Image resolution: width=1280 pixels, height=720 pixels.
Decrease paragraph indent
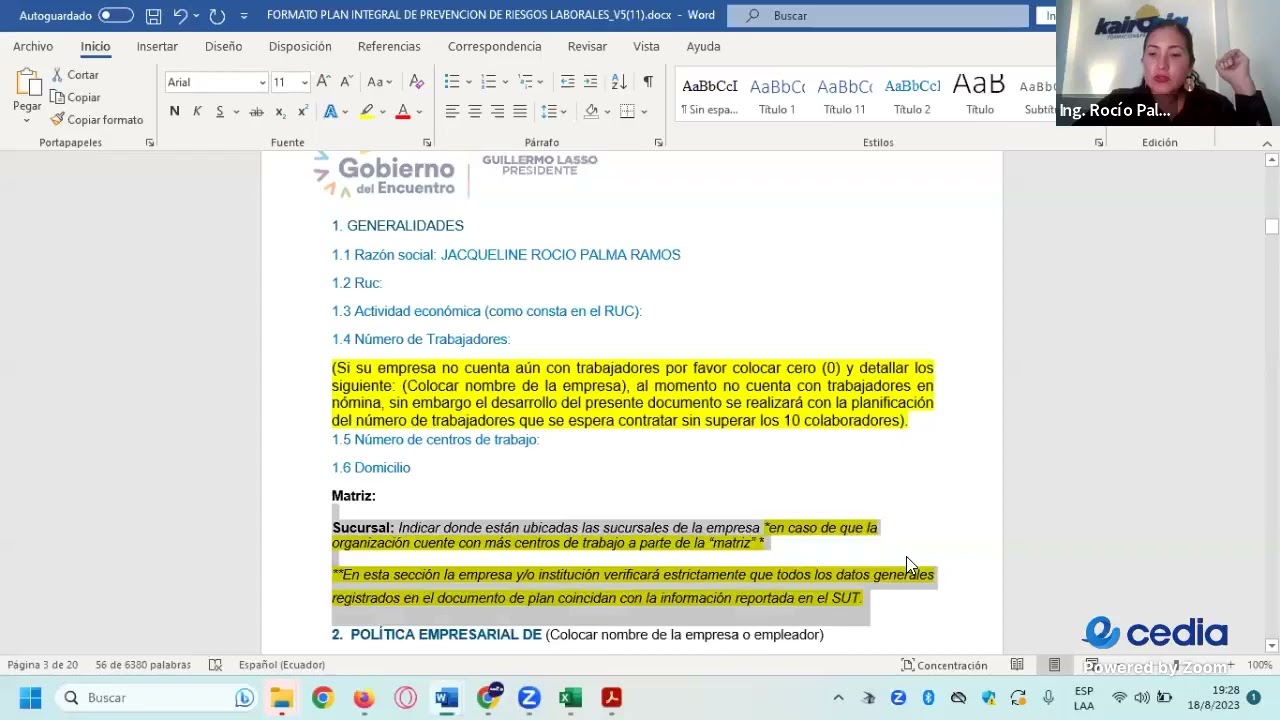[x=567, y=82]
